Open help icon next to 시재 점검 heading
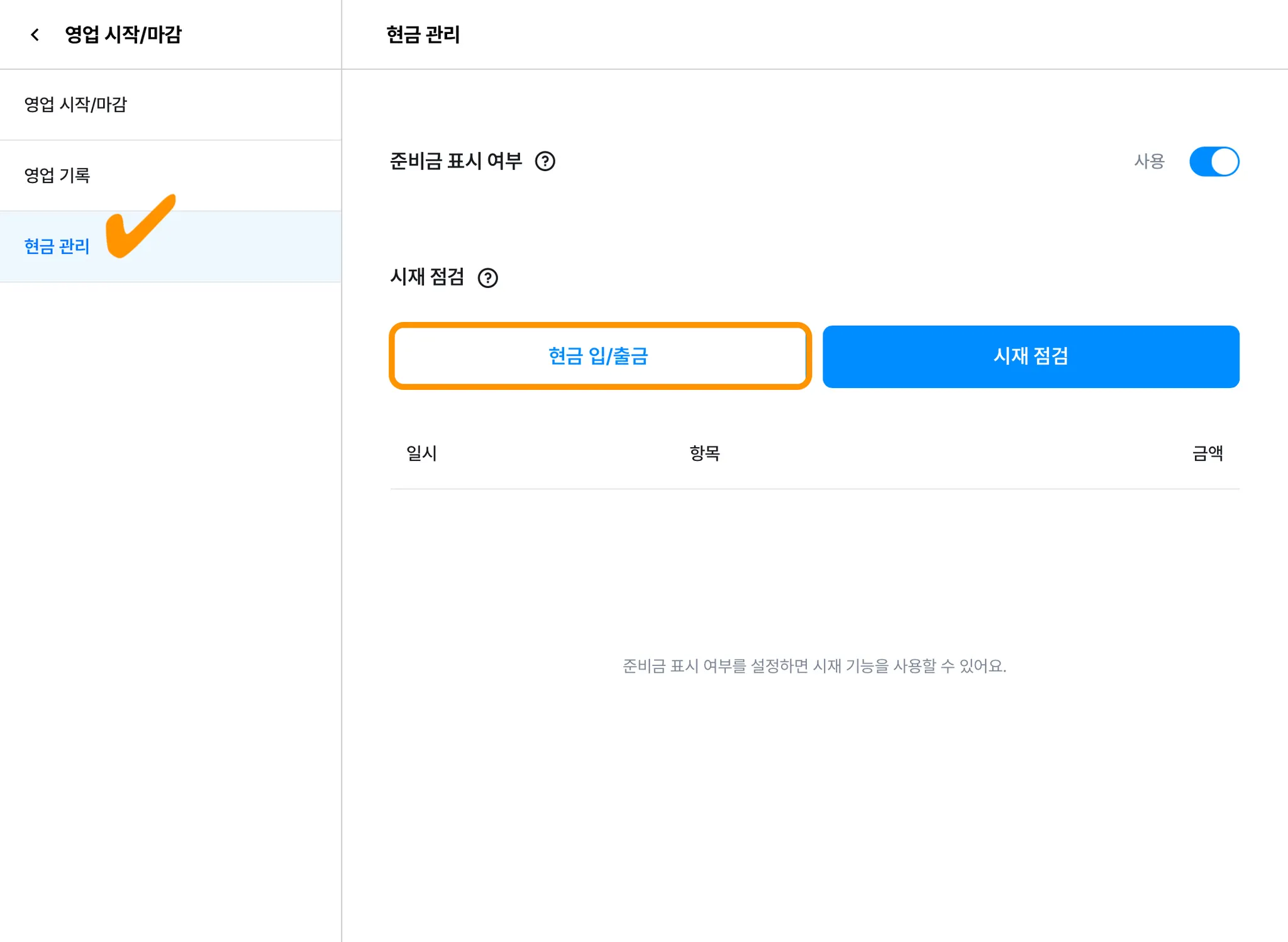The image size is (1288, 942). (x=487, y=278)
